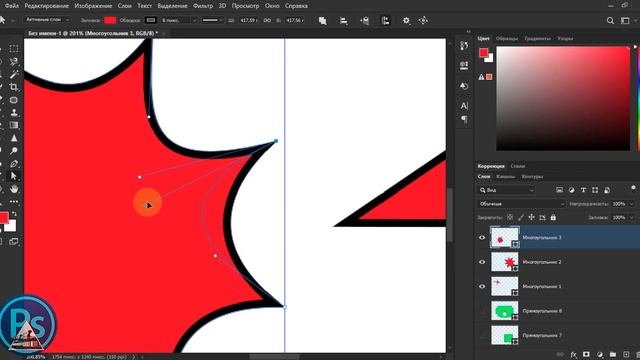The width and height of the screenshot is (640, 360).
Task: Open the Изображение menu
Action: click(x=93, y=6)
